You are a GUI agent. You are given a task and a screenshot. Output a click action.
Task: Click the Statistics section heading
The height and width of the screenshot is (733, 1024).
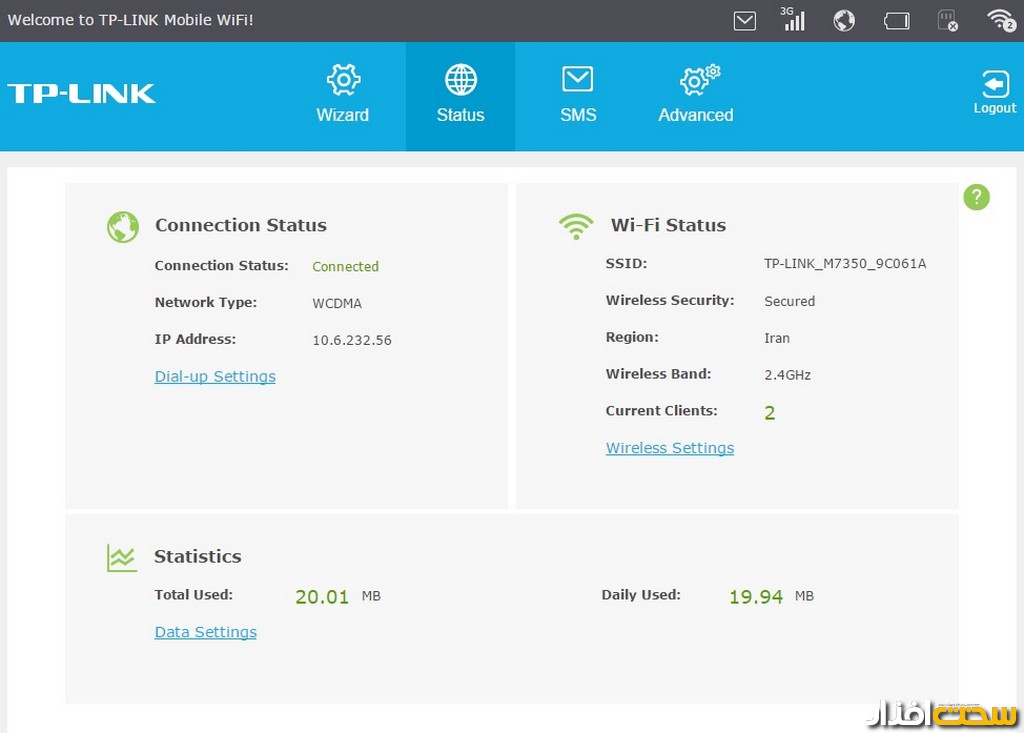coord(198,557)
